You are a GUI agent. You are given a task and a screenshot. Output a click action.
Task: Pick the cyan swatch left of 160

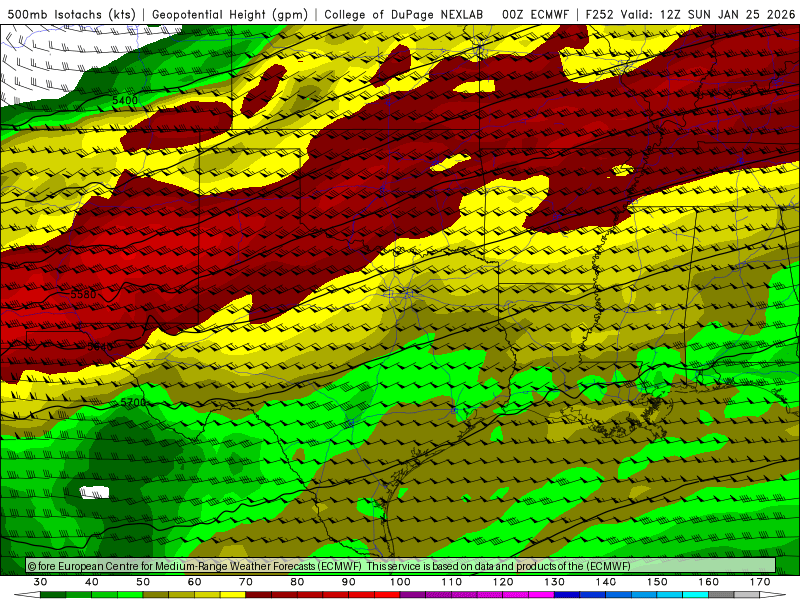point(696,595)
